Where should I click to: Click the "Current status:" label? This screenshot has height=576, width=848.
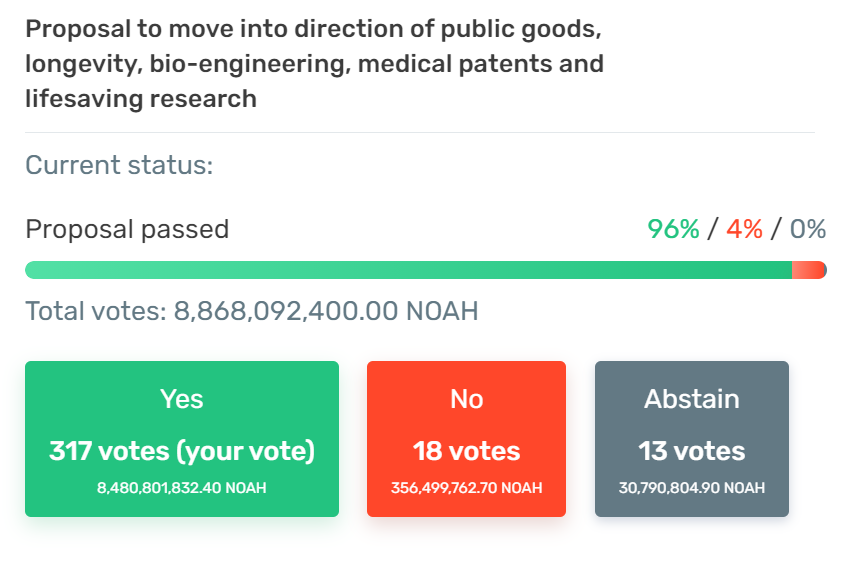tap(119, 165)
